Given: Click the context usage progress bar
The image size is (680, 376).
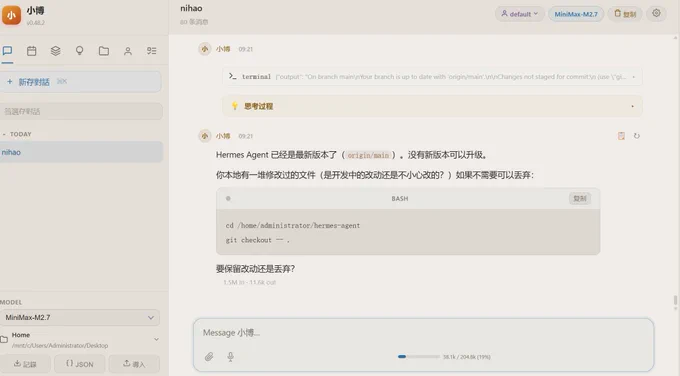Looking at the screenshot, I should (419, 356).
